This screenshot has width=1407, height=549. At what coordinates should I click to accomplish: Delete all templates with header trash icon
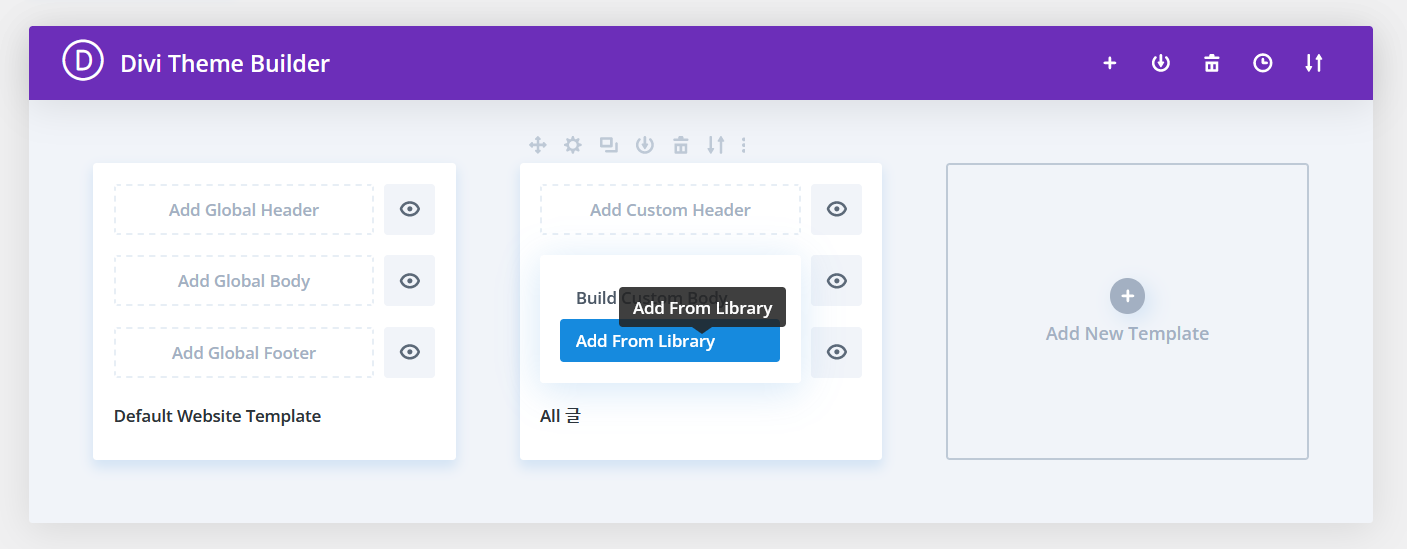(1212, 63)
